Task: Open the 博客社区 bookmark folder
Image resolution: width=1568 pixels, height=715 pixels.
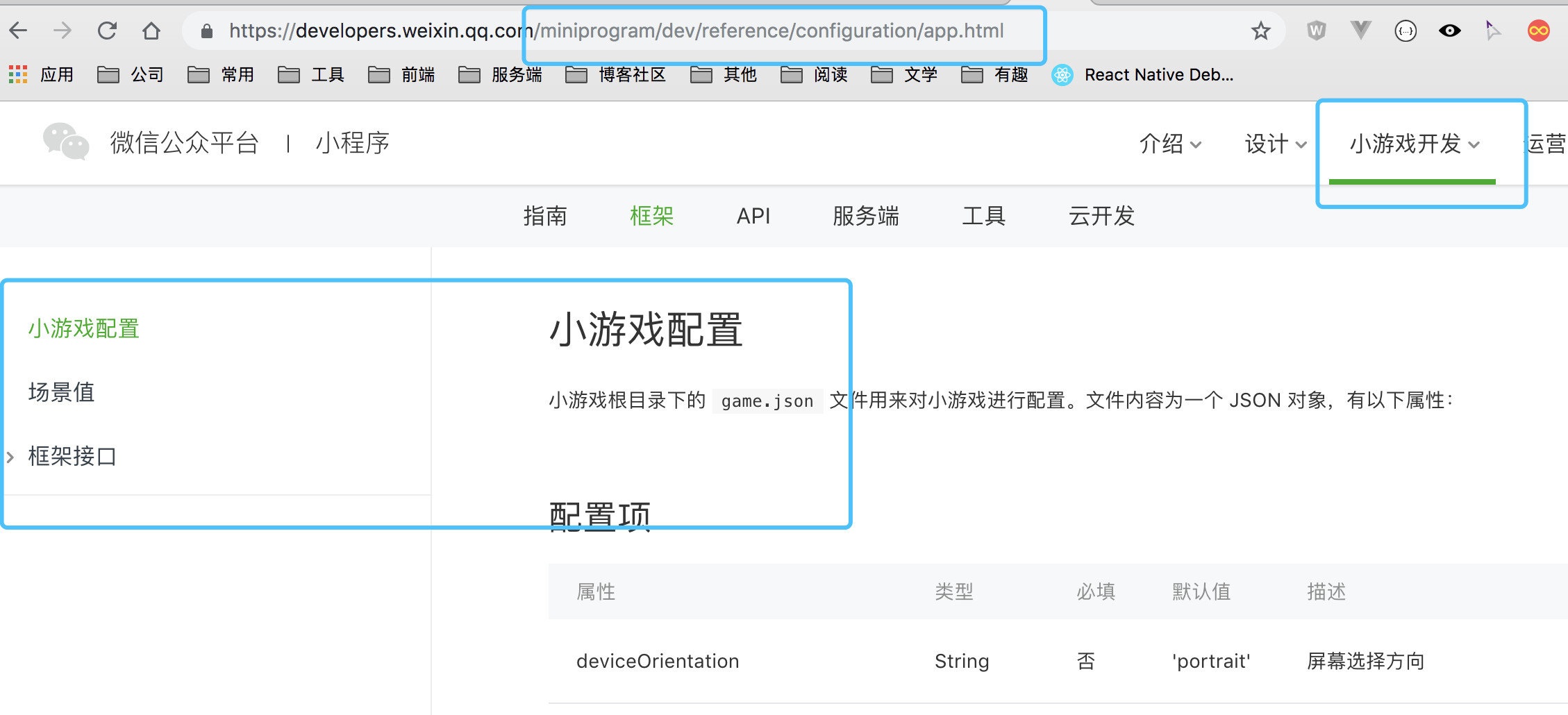Action: pos(616,74)
